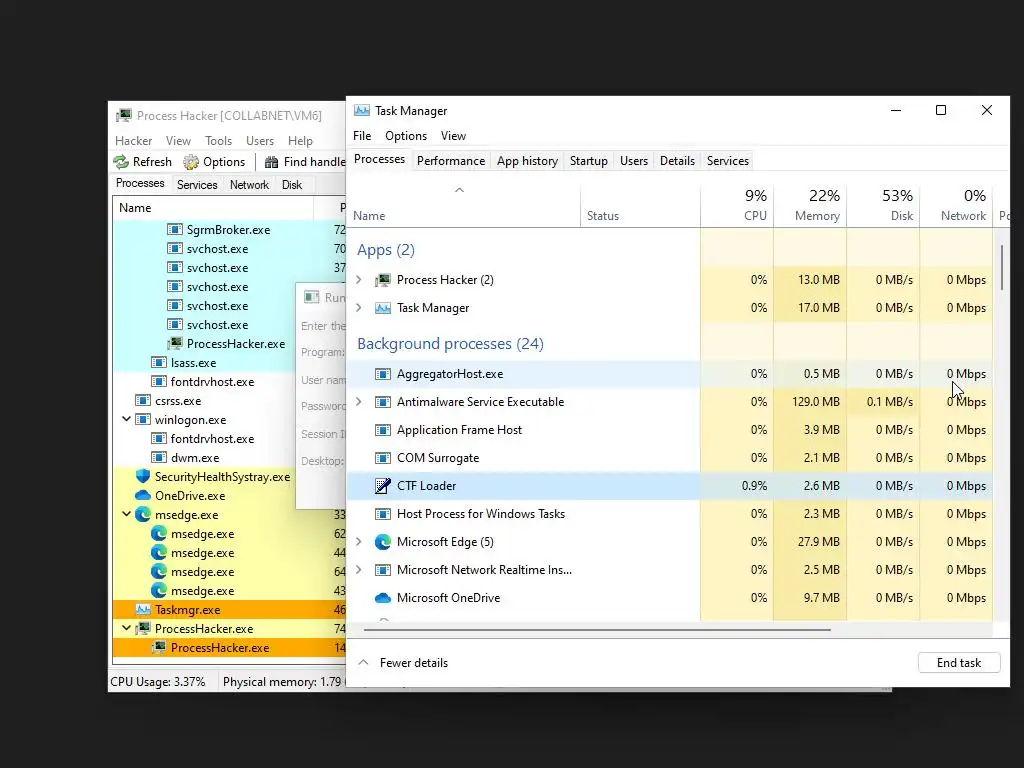Select Microsoft Edge (5) icon

click(383, 542)
